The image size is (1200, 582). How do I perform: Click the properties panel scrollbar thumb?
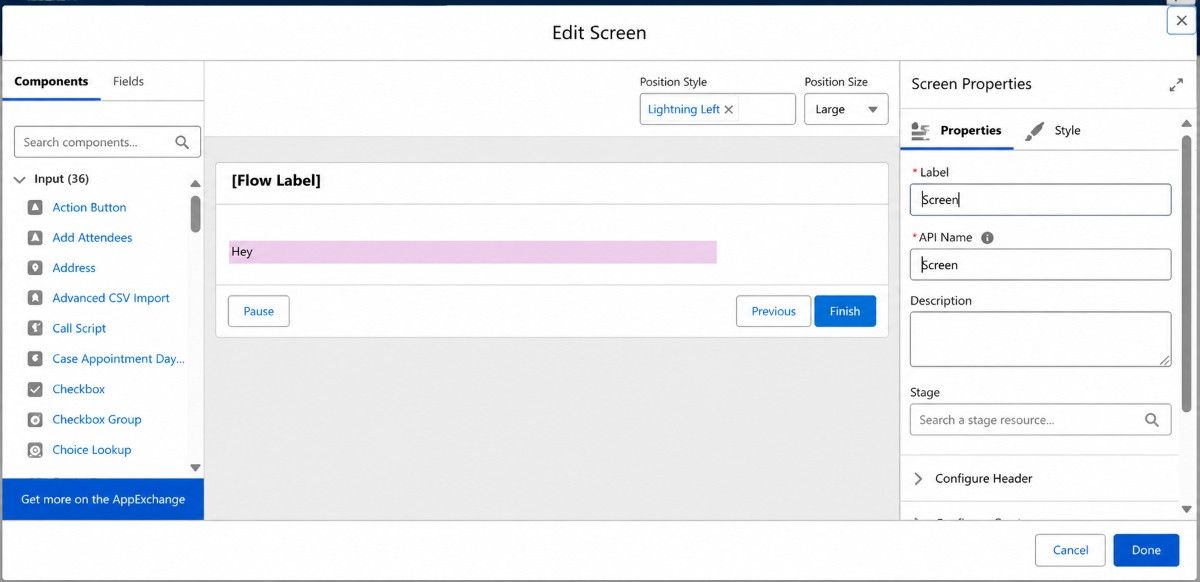1186,273
